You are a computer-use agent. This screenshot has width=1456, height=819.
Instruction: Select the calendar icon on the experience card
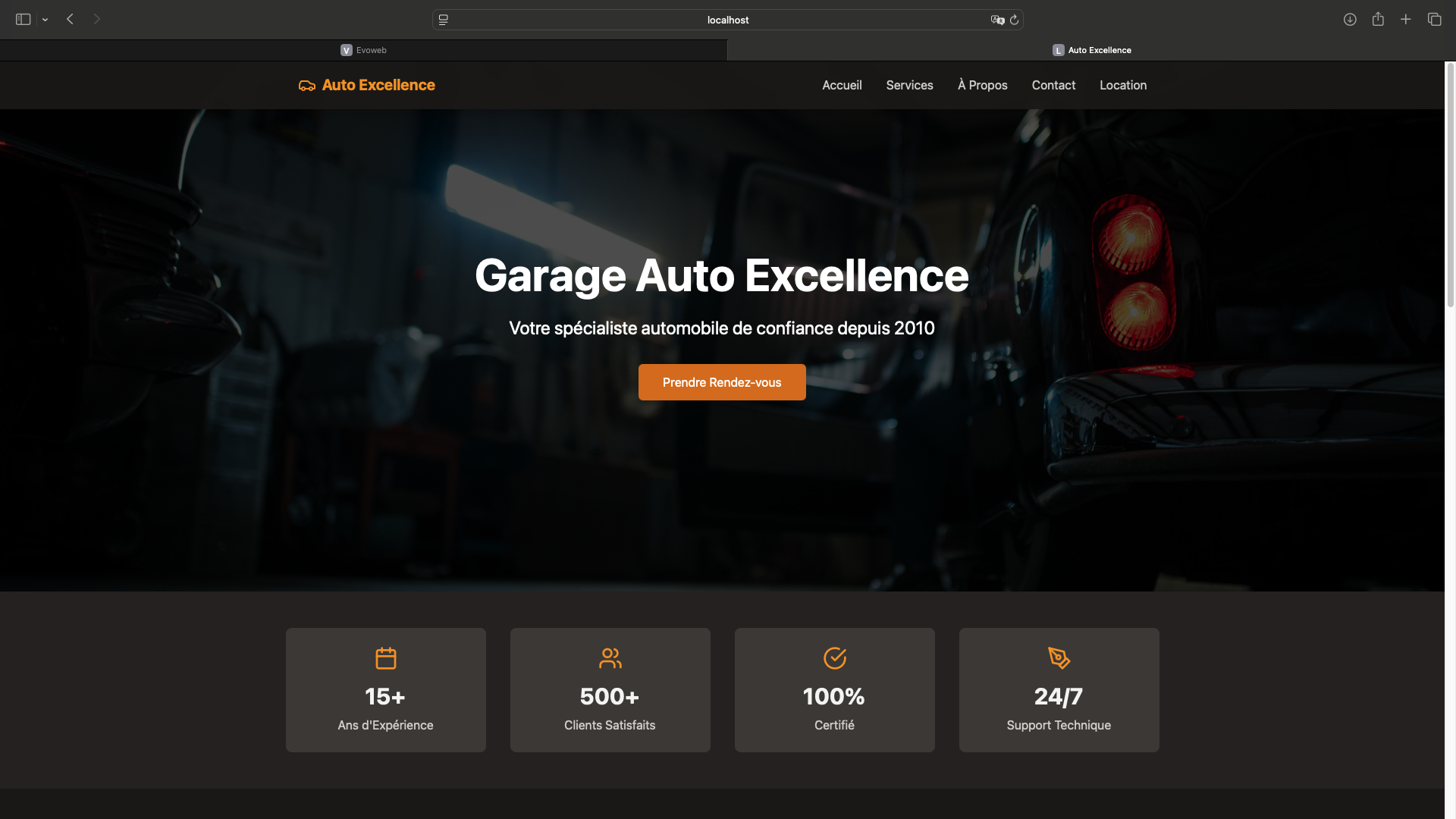tap(385, 658)
